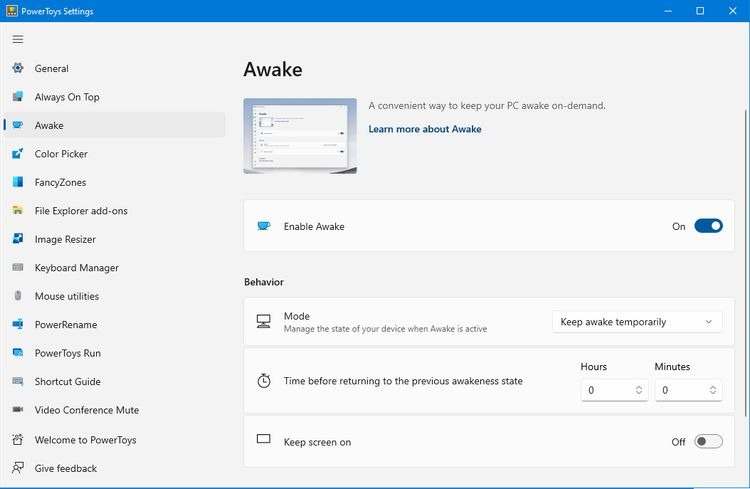This screenshot has height=489, width=750.
Task: Open Shortcut Guide settings
Action: pyautogui.click(x=114, y=381)
